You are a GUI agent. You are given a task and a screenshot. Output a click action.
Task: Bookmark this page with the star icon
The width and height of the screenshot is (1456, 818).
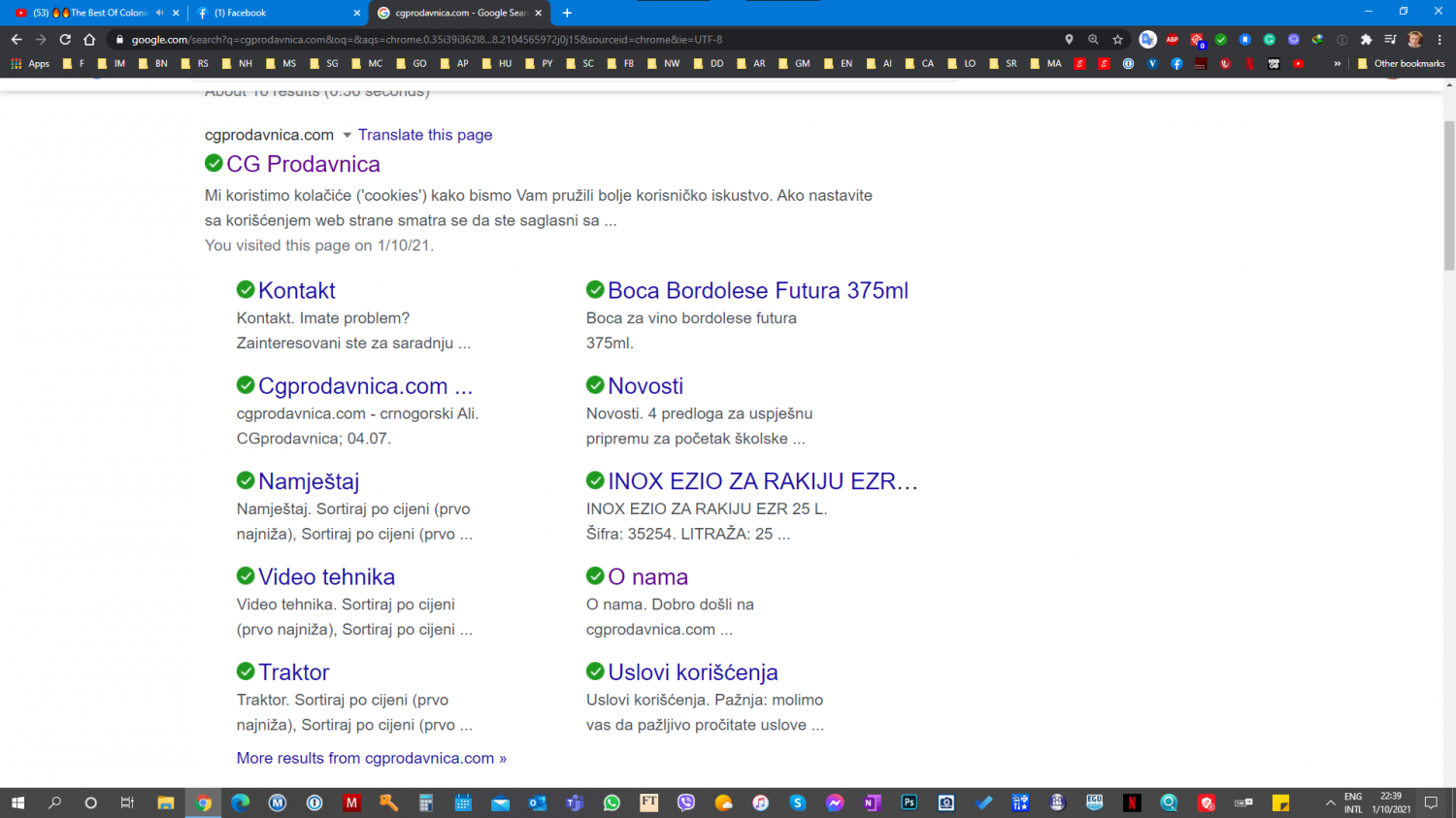1117,40
